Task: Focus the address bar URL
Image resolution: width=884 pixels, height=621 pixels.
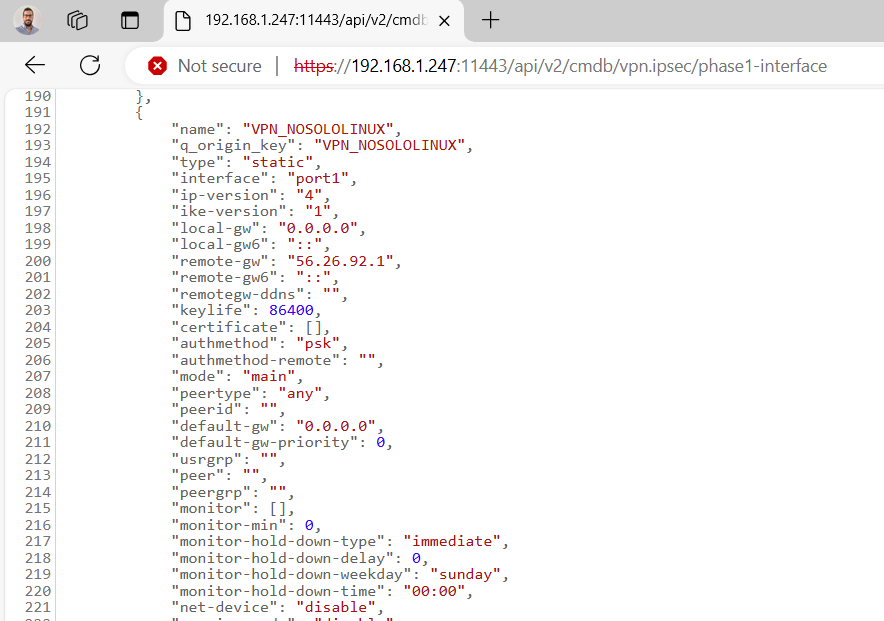Action: point(560,66)
